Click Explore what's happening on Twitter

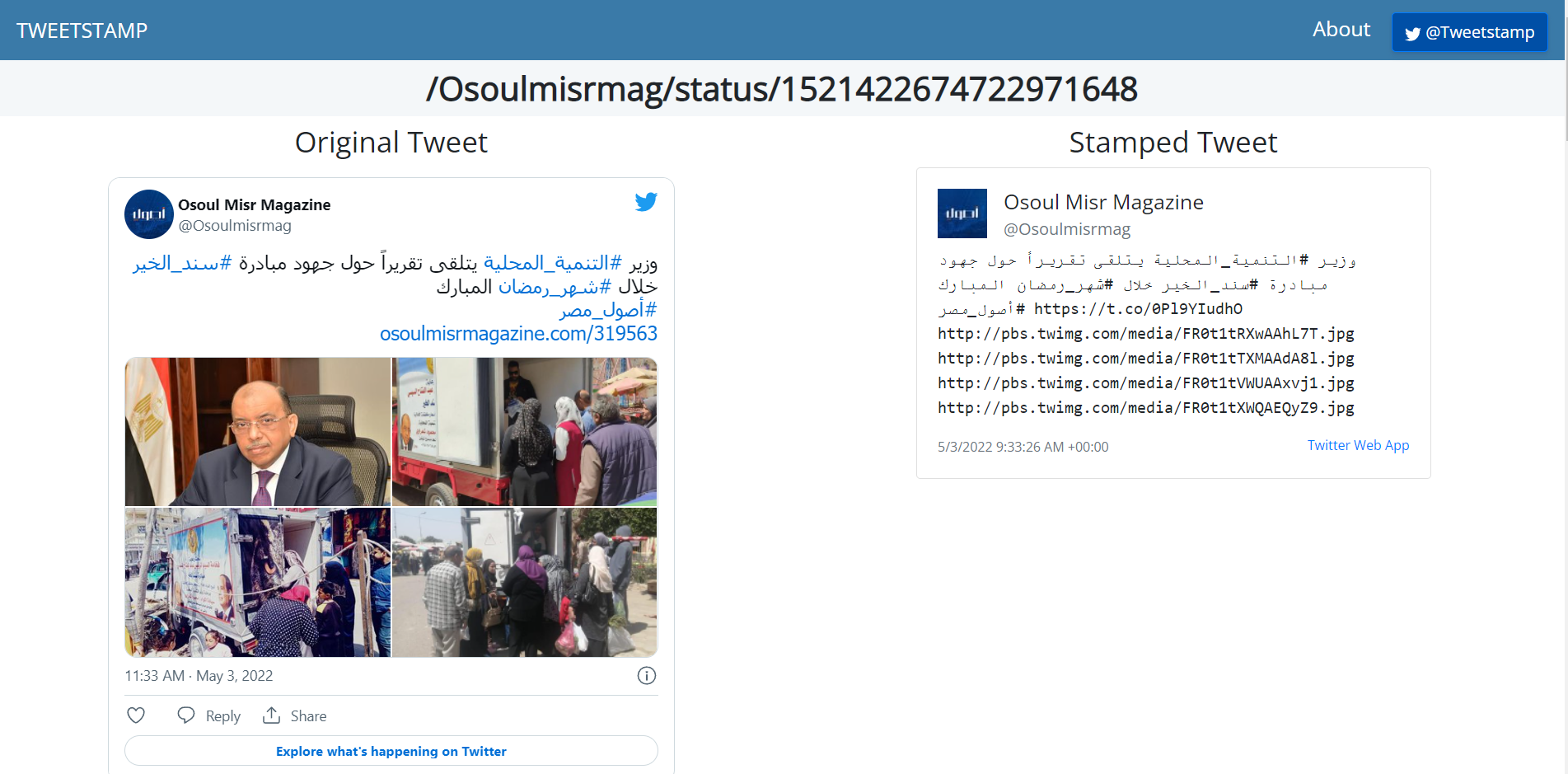391,751
